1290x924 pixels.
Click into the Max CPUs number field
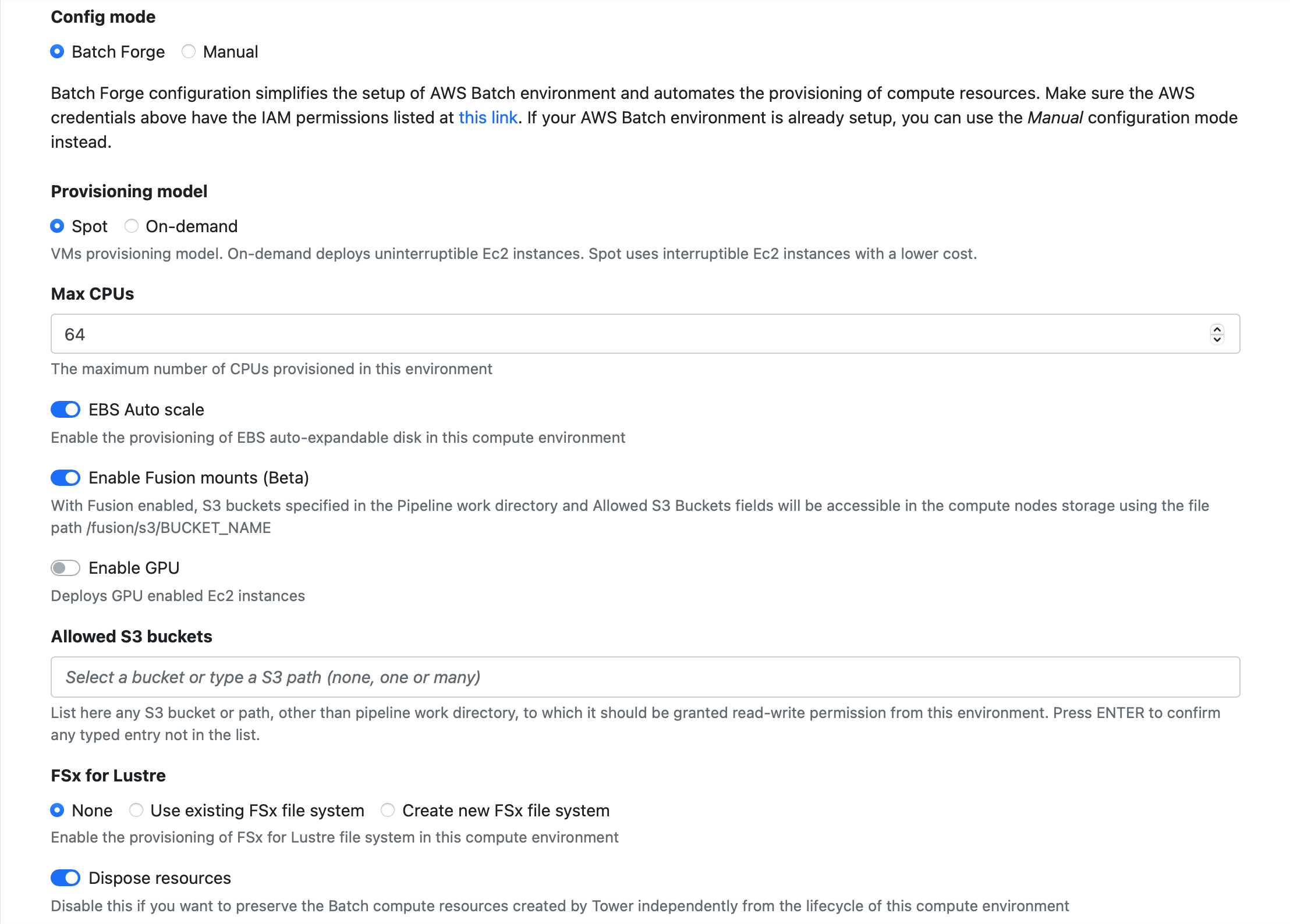[x=629, y=334]
